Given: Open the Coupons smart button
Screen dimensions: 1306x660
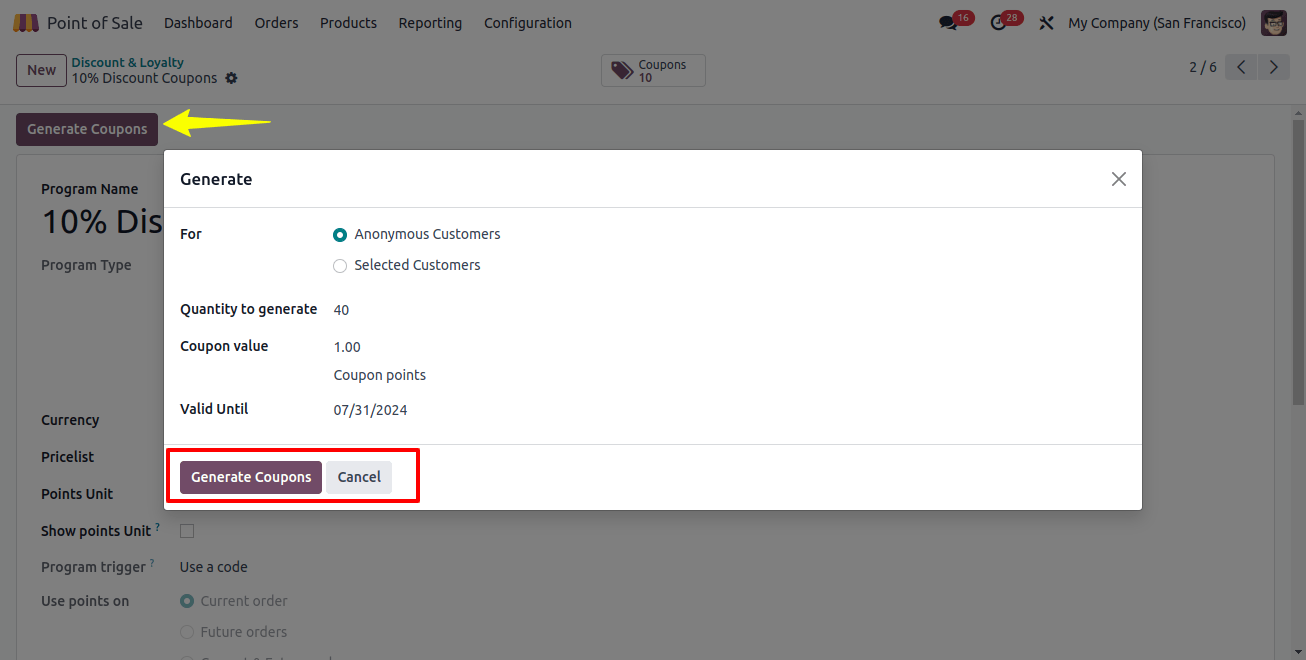Looking at the screenshot, I should (x=653, y=70).
